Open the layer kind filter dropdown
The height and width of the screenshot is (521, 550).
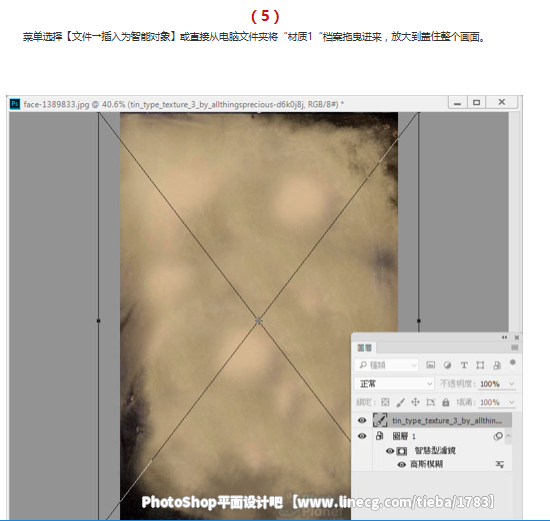click(387, 365)
